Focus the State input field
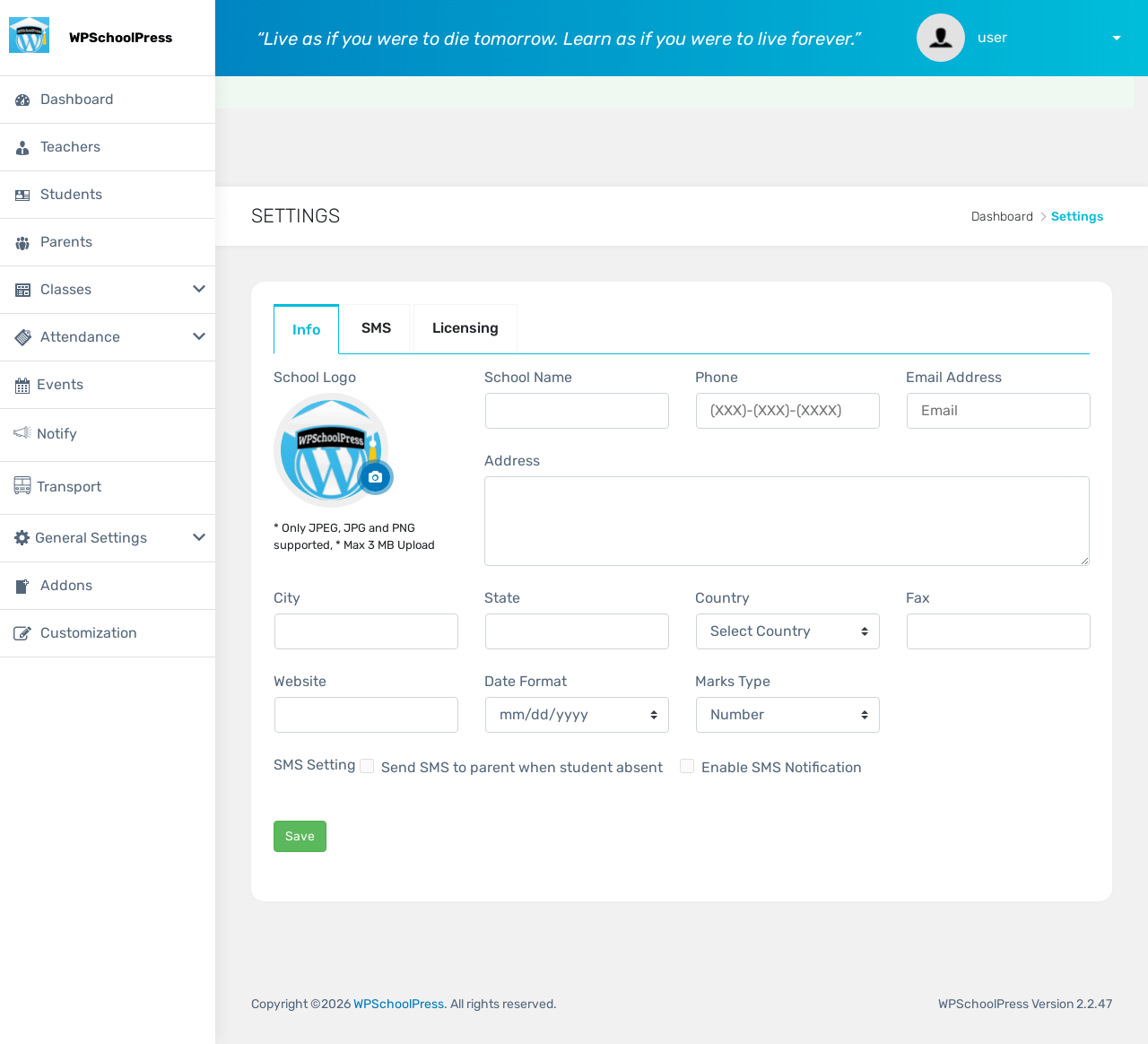The image size is (1148, 1044). click(x=577, y=631)
